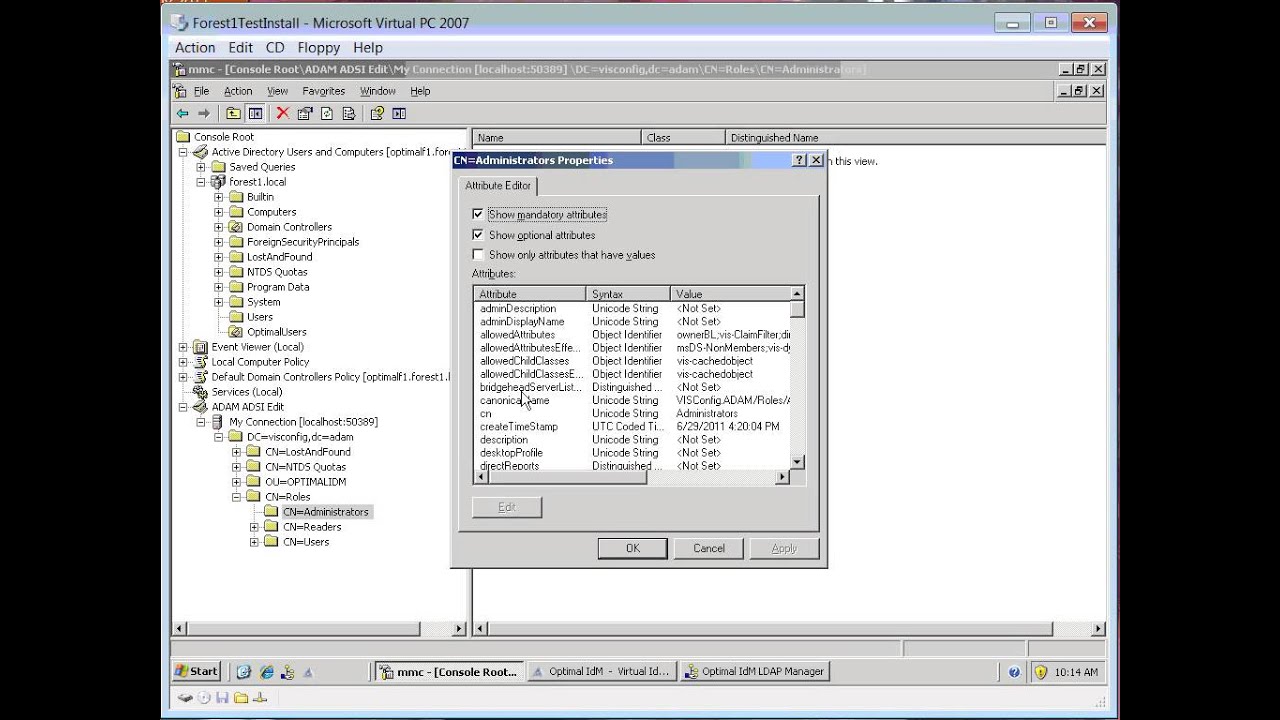Click the Windows Start button

point(197,672)
